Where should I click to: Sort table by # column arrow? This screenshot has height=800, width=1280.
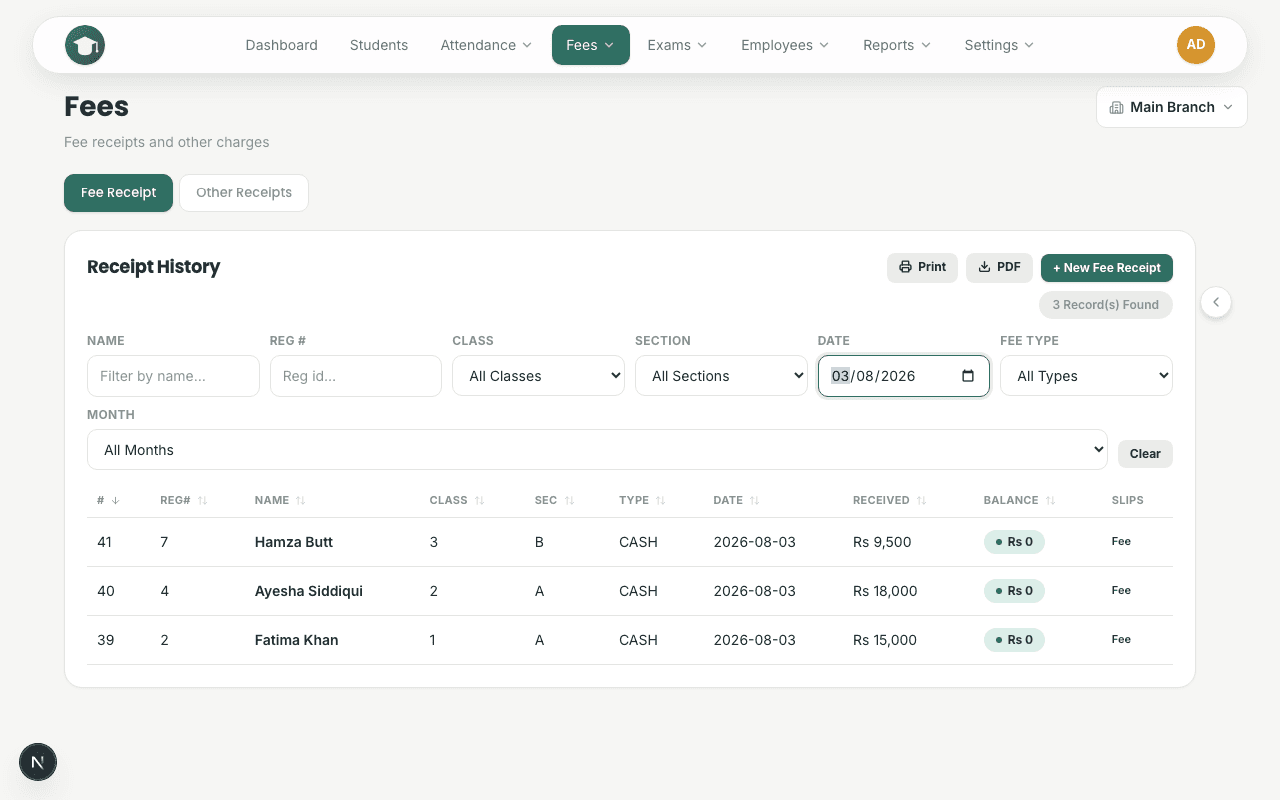[x=115, y=500]
